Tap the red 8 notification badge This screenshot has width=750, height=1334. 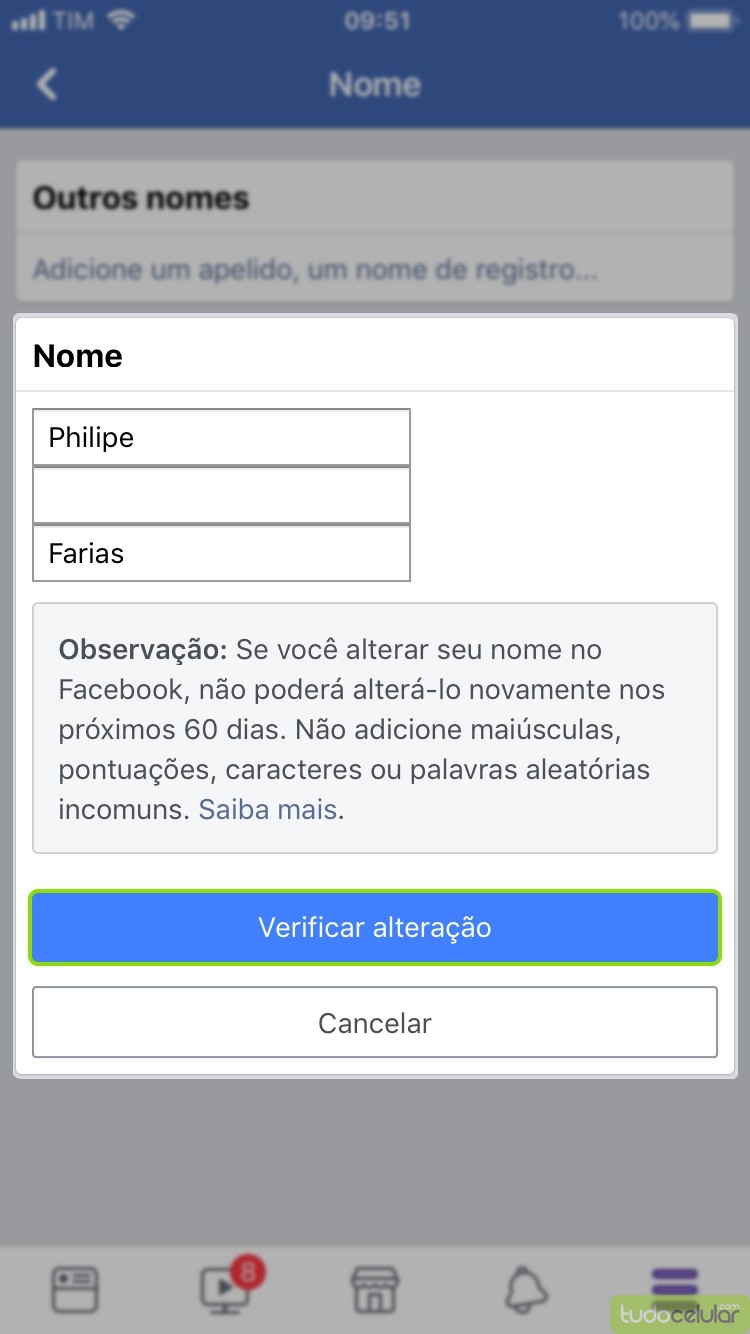pyautogui.click(x=248, y=1272)
